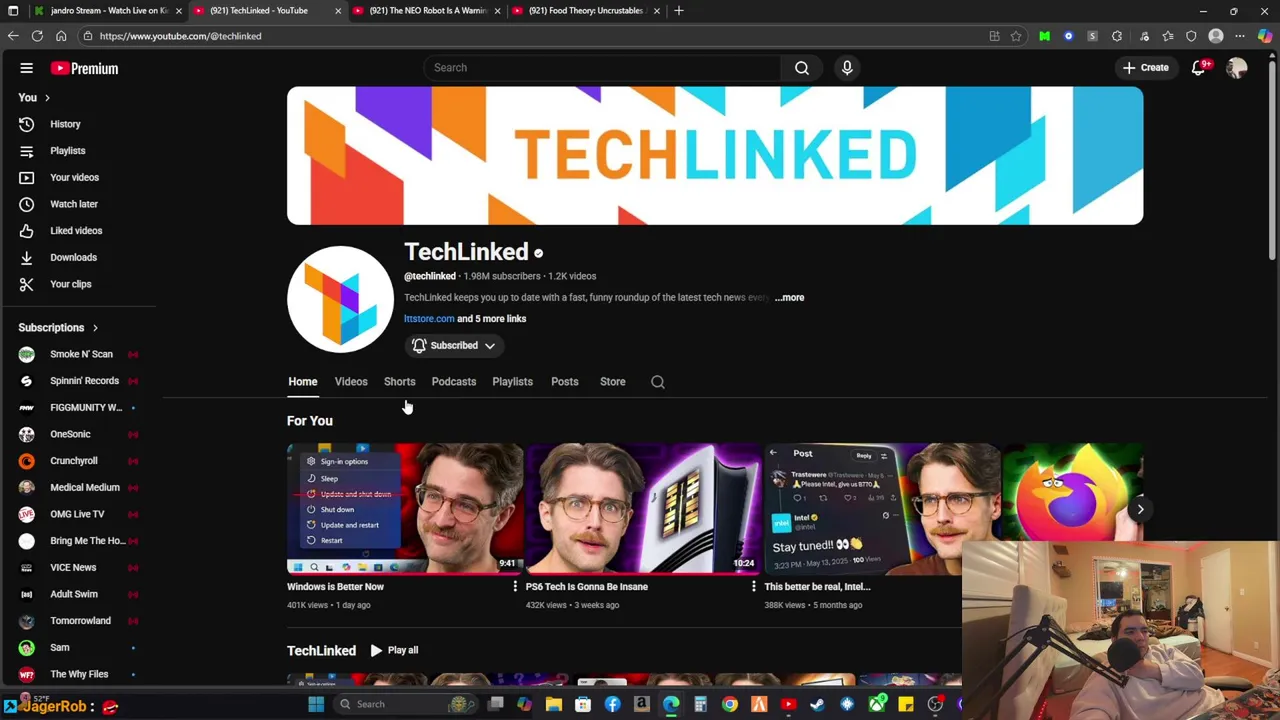This screenshot has width=1280, height=720.
Task: Reload the page in browser
Action: pyautogui.click(x=37, y=36)
